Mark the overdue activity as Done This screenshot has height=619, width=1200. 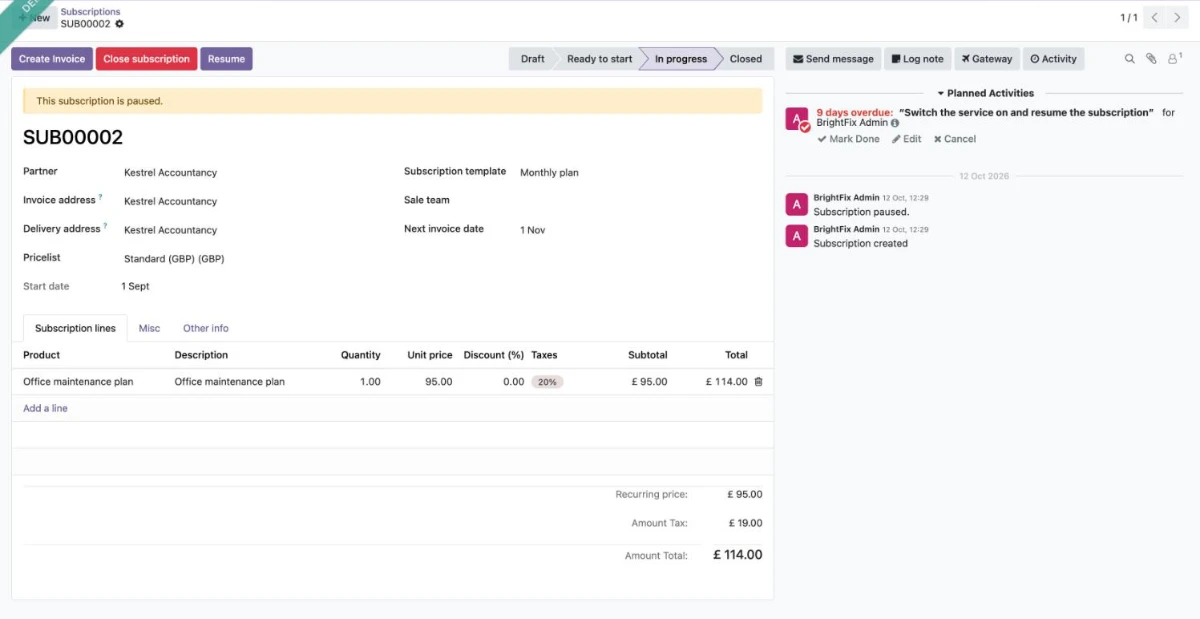click(x=848, y=139)
